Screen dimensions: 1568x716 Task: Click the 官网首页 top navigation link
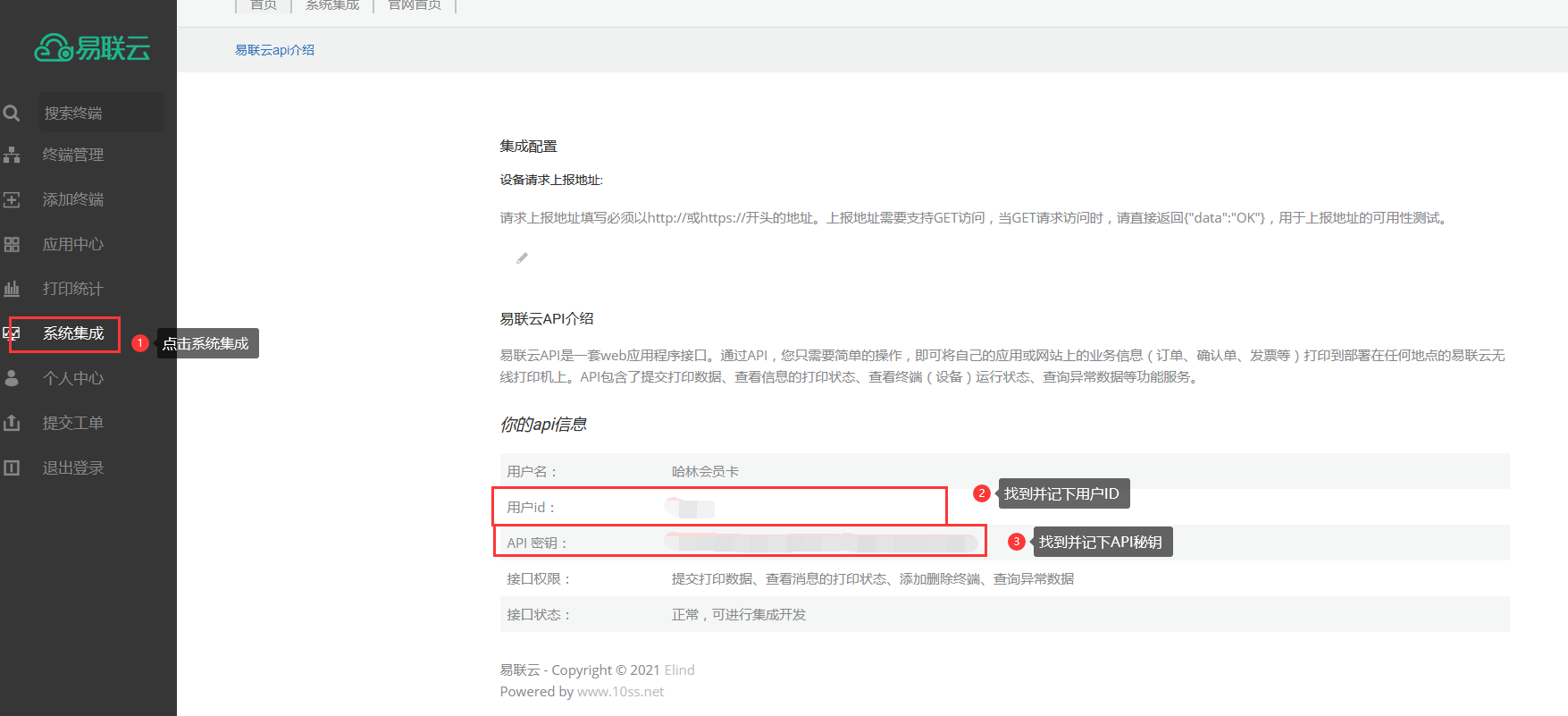pos(415,4)
